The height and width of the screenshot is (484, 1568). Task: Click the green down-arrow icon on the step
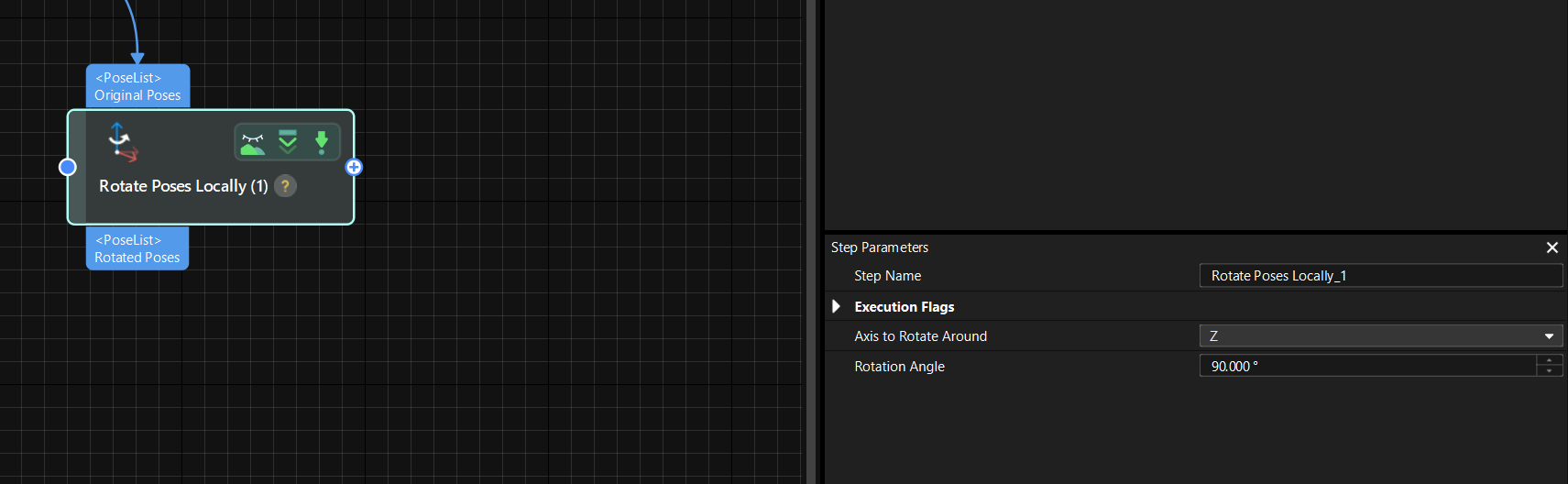[322, 142]
